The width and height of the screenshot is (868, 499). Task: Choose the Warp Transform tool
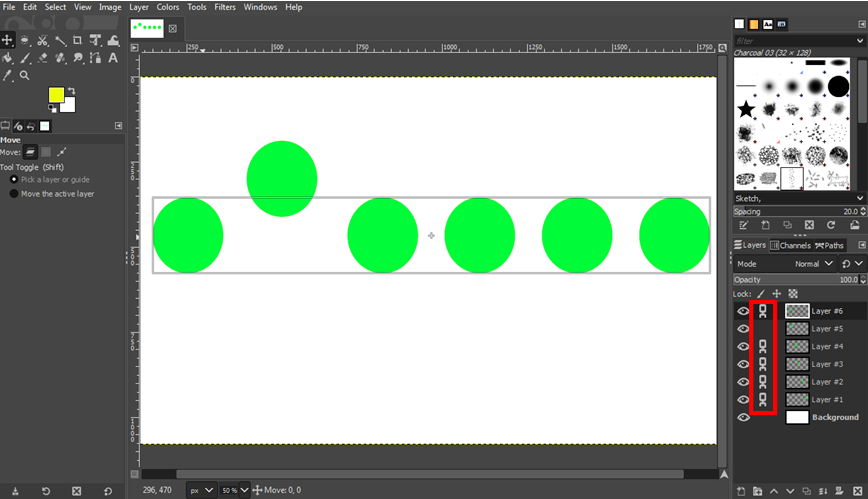(x=113, y=40)
